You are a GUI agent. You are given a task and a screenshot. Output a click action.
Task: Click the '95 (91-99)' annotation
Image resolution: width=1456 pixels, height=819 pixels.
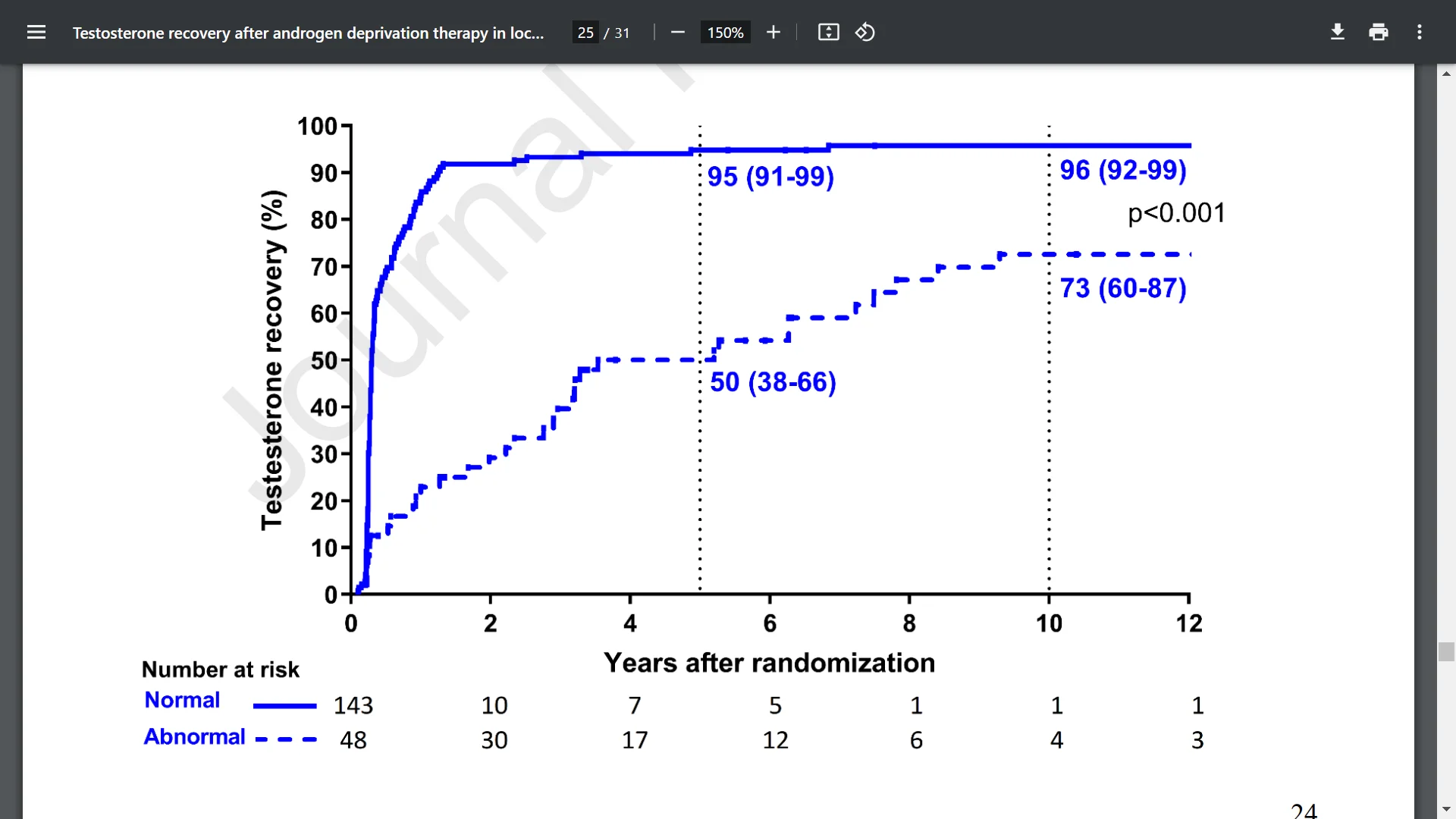click(x=770, y=177)
